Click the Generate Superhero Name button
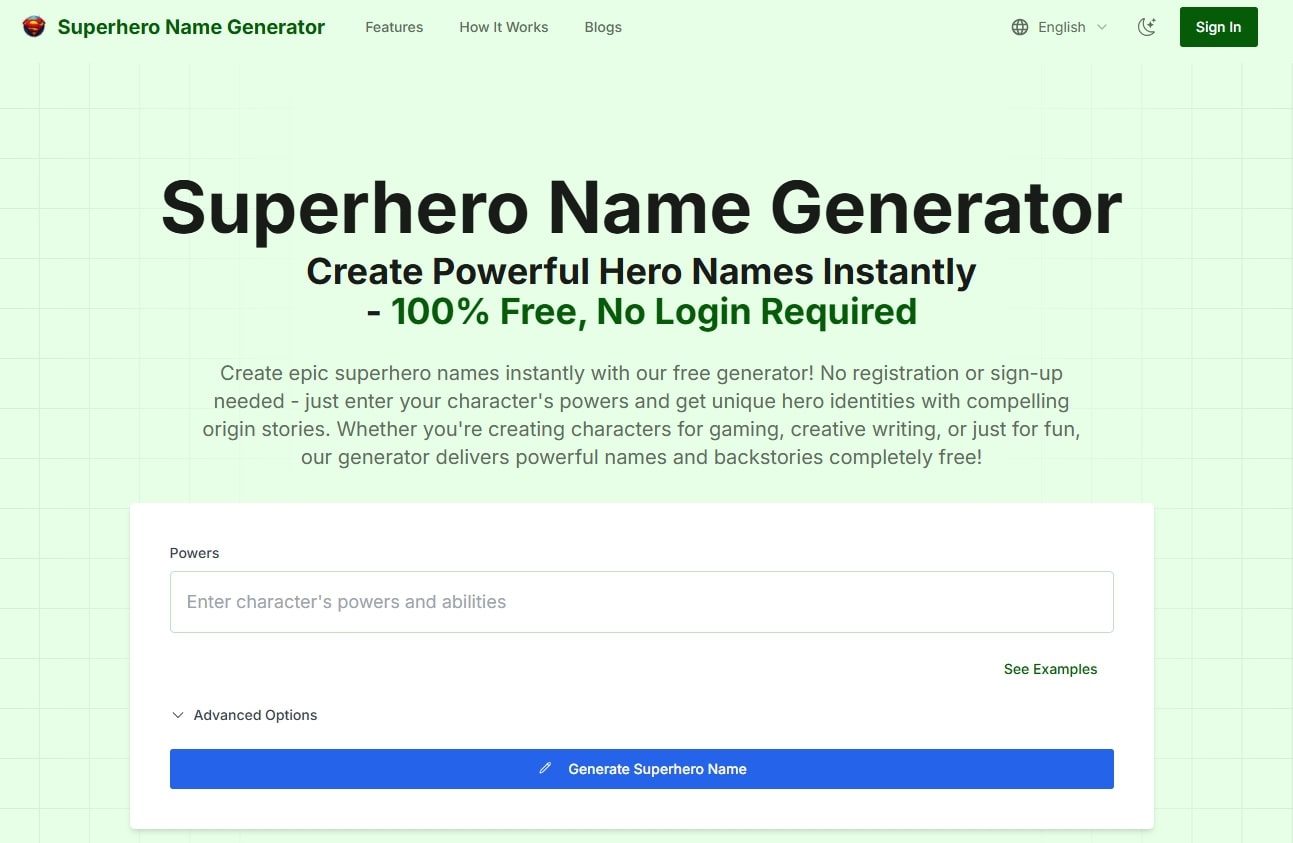 641,769
